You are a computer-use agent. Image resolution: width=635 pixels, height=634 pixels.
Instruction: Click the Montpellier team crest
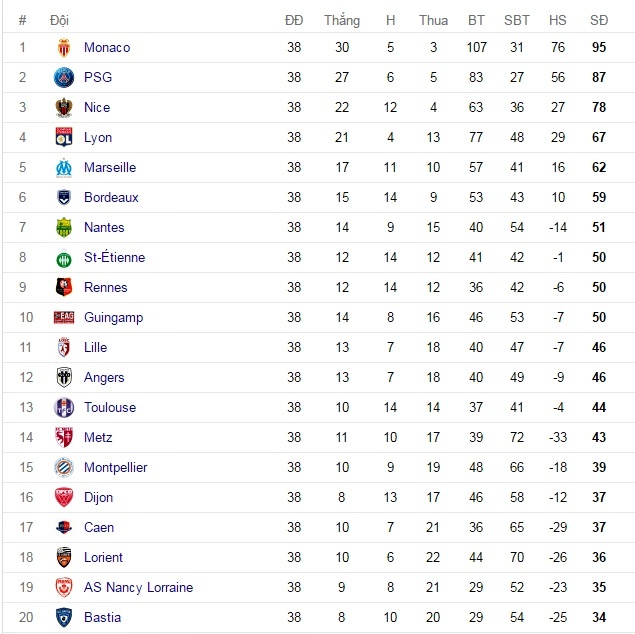pos(64,468)
